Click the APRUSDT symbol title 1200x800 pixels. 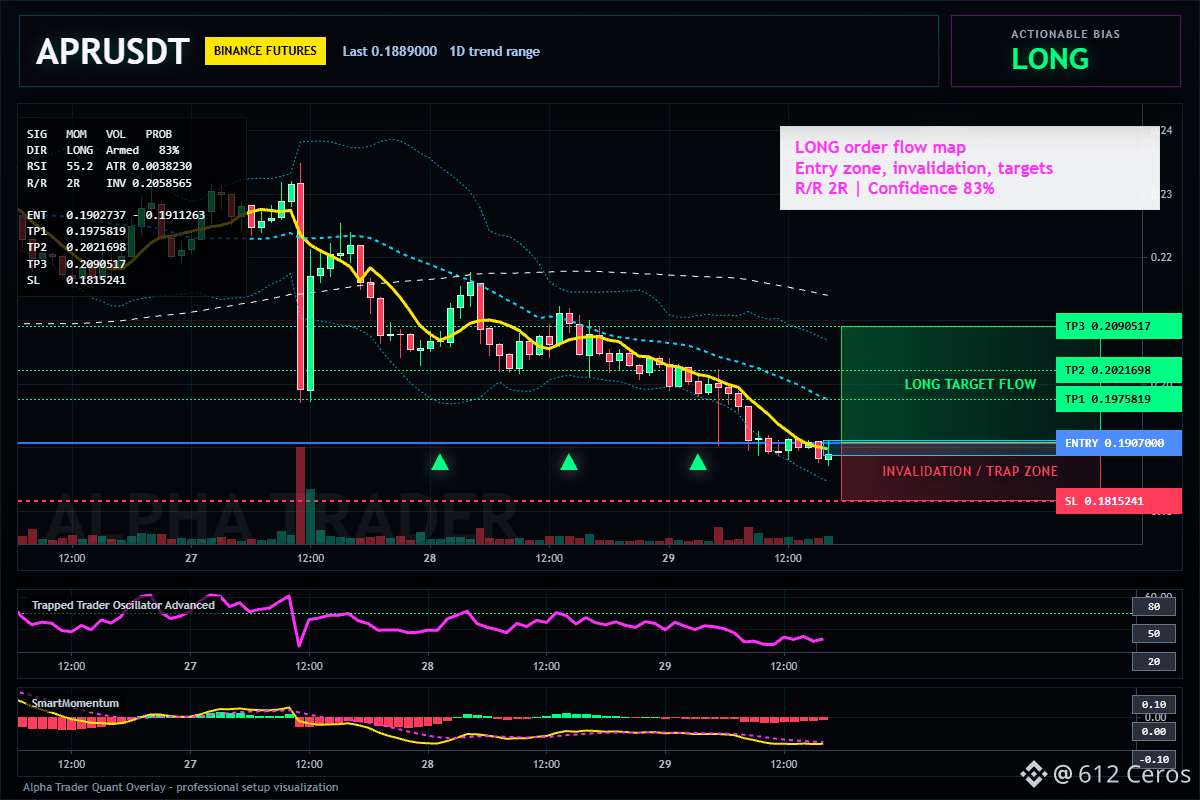coord(112,51)
